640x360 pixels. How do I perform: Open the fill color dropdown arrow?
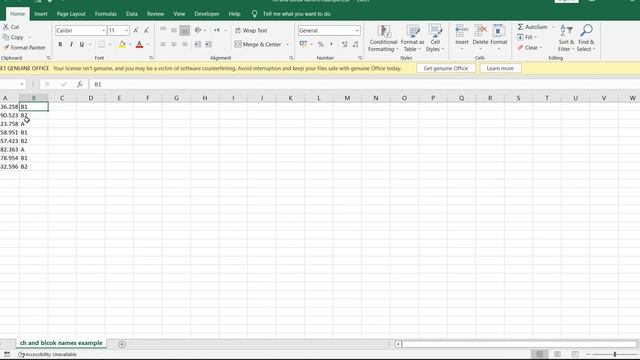pyautogui.click(x=130, y=44)
